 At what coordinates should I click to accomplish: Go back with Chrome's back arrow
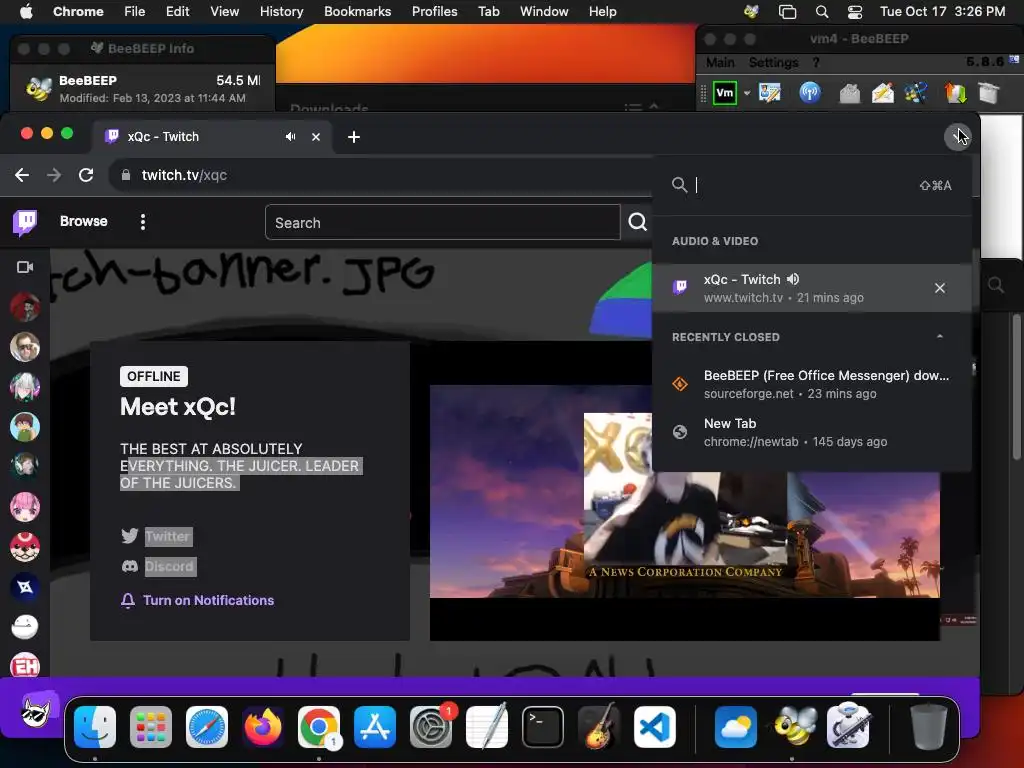pos(22,175)
